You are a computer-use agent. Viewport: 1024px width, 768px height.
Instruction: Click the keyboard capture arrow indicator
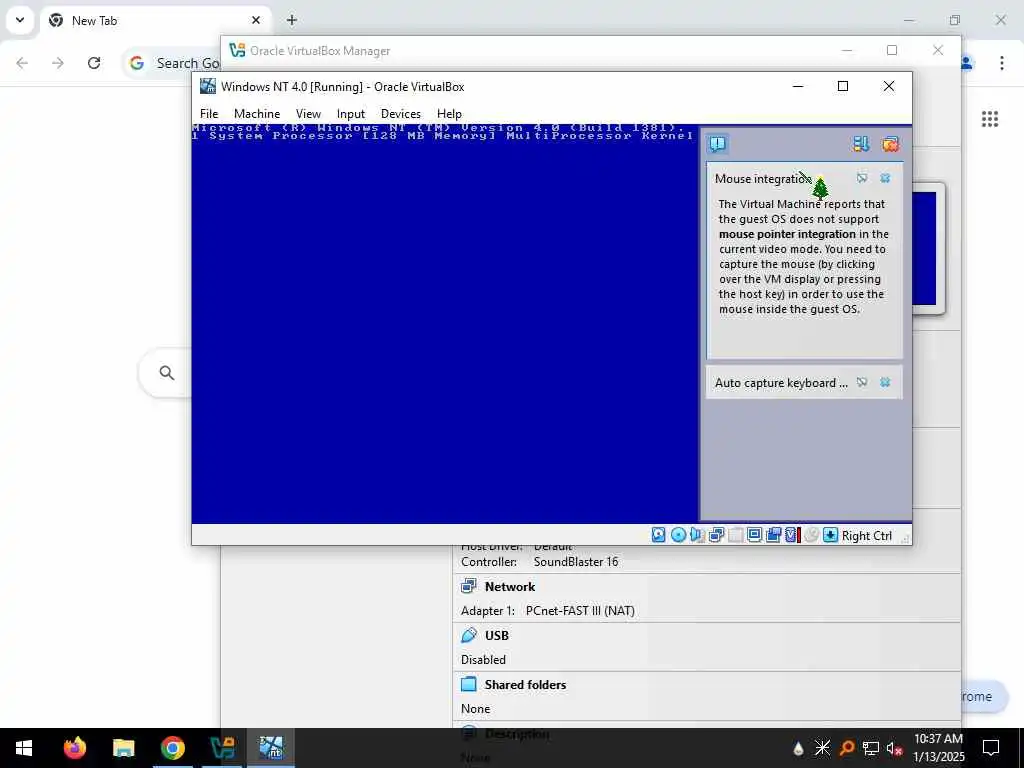point(830,535)
